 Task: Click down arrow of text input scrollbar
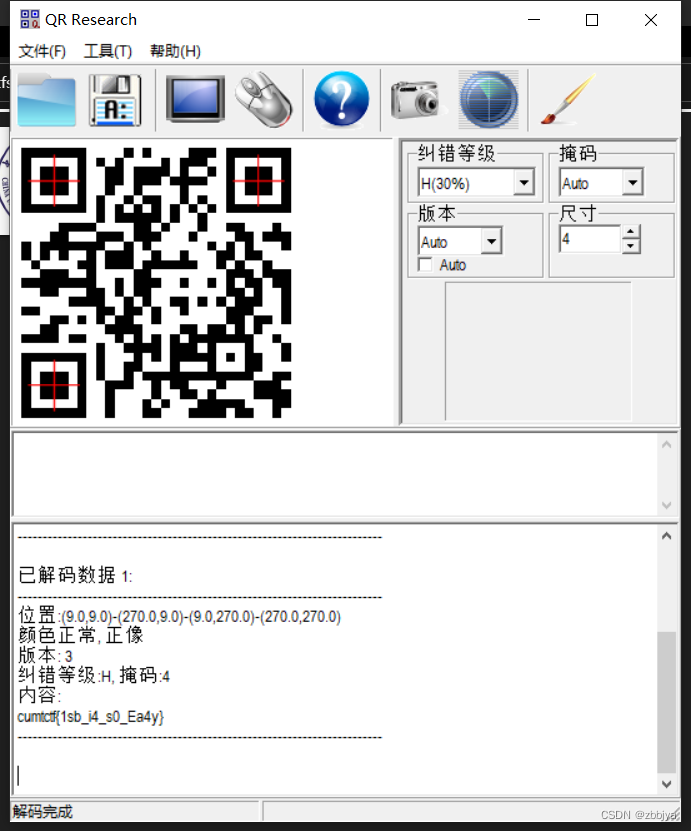tap(666, 505)
